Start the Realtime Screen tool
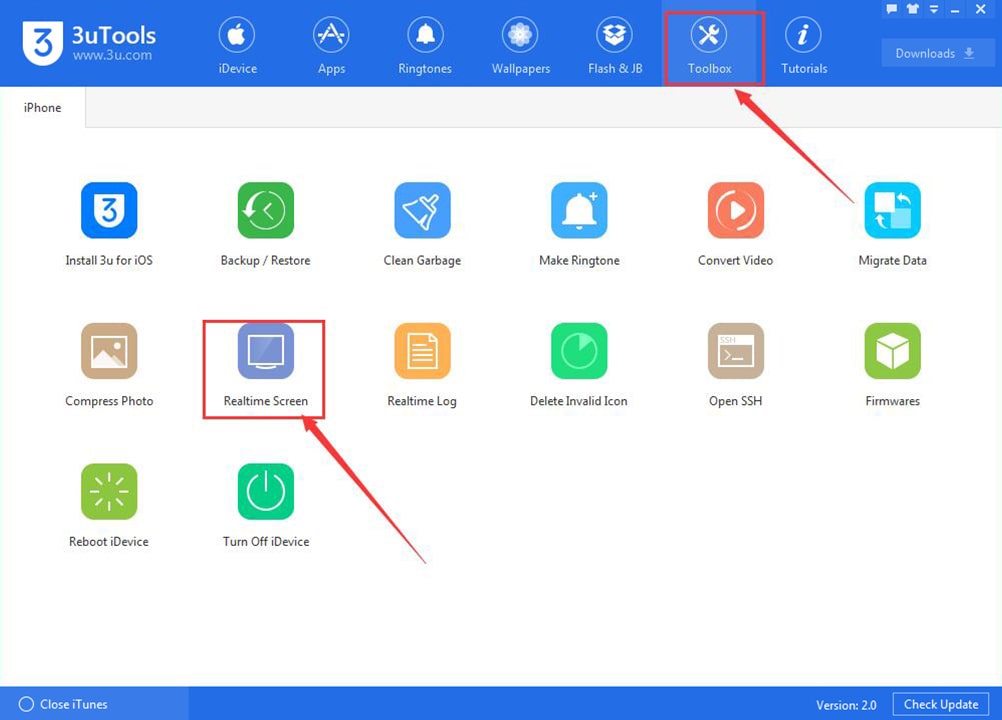Screen dimensions: 1002x720 tap(266, 351)
